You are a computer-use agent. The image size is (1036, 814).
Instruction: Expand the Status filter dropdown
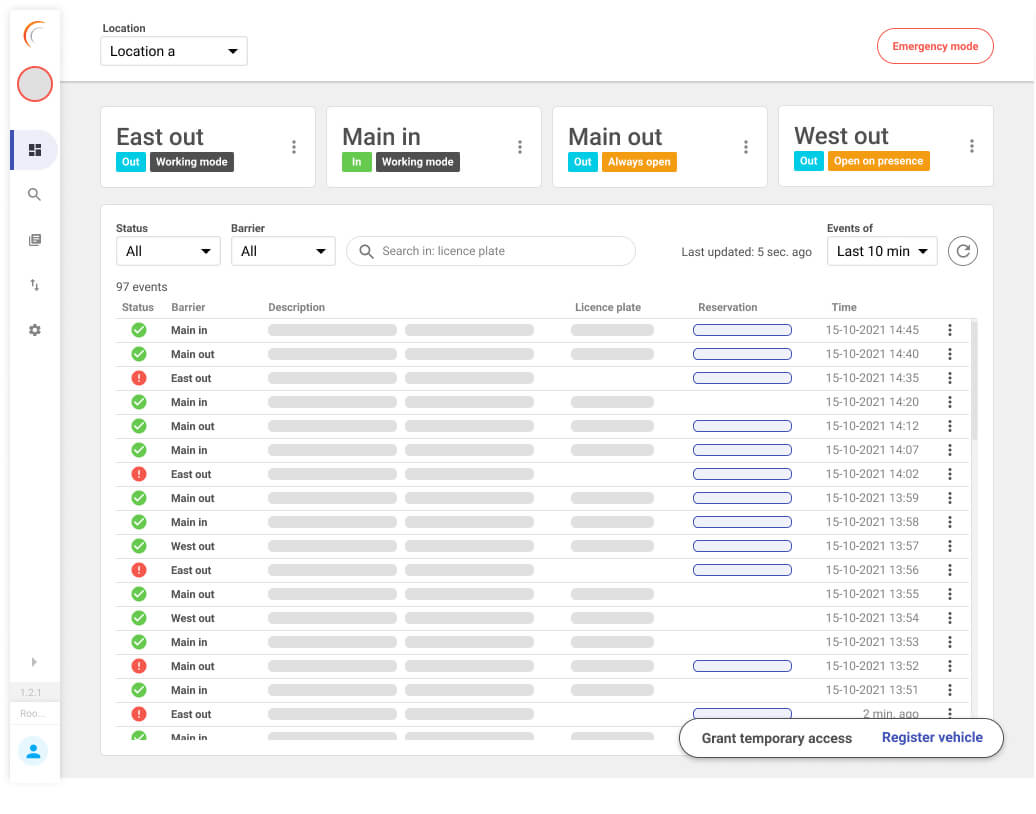[x=167, y=251]
